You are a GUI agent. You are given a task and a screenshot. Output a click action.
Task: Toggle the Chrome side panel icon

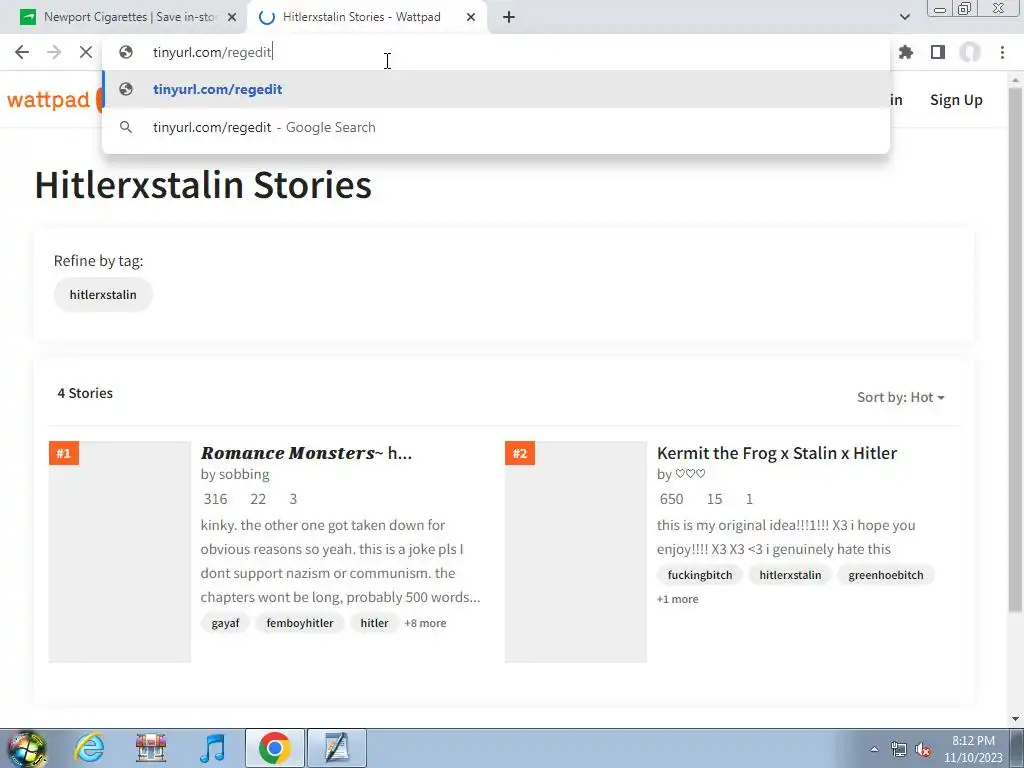tap(938, 52)
